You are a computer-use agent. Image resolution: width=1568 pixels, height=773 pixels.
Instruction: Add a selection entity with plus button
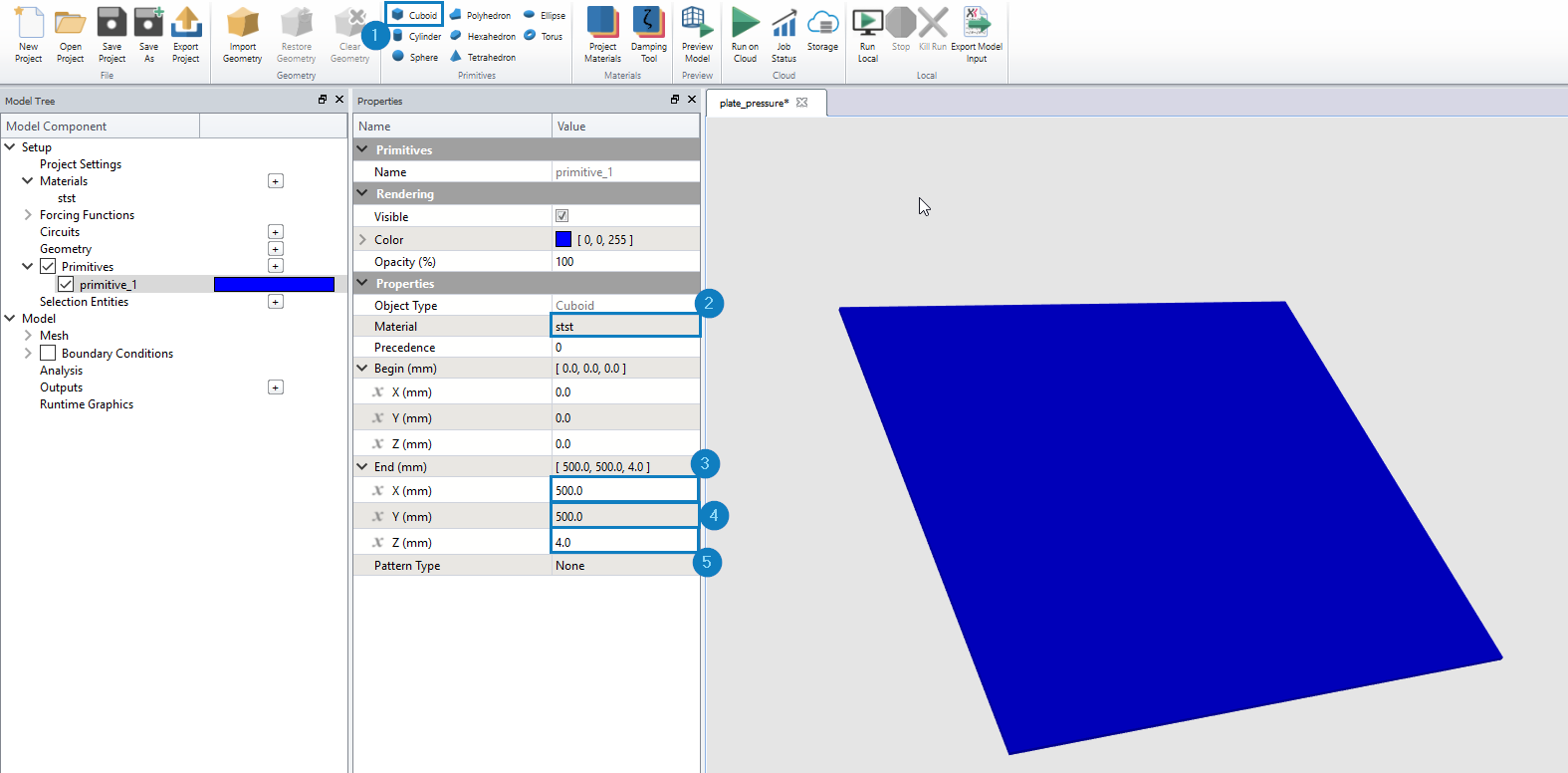point(276,301)
